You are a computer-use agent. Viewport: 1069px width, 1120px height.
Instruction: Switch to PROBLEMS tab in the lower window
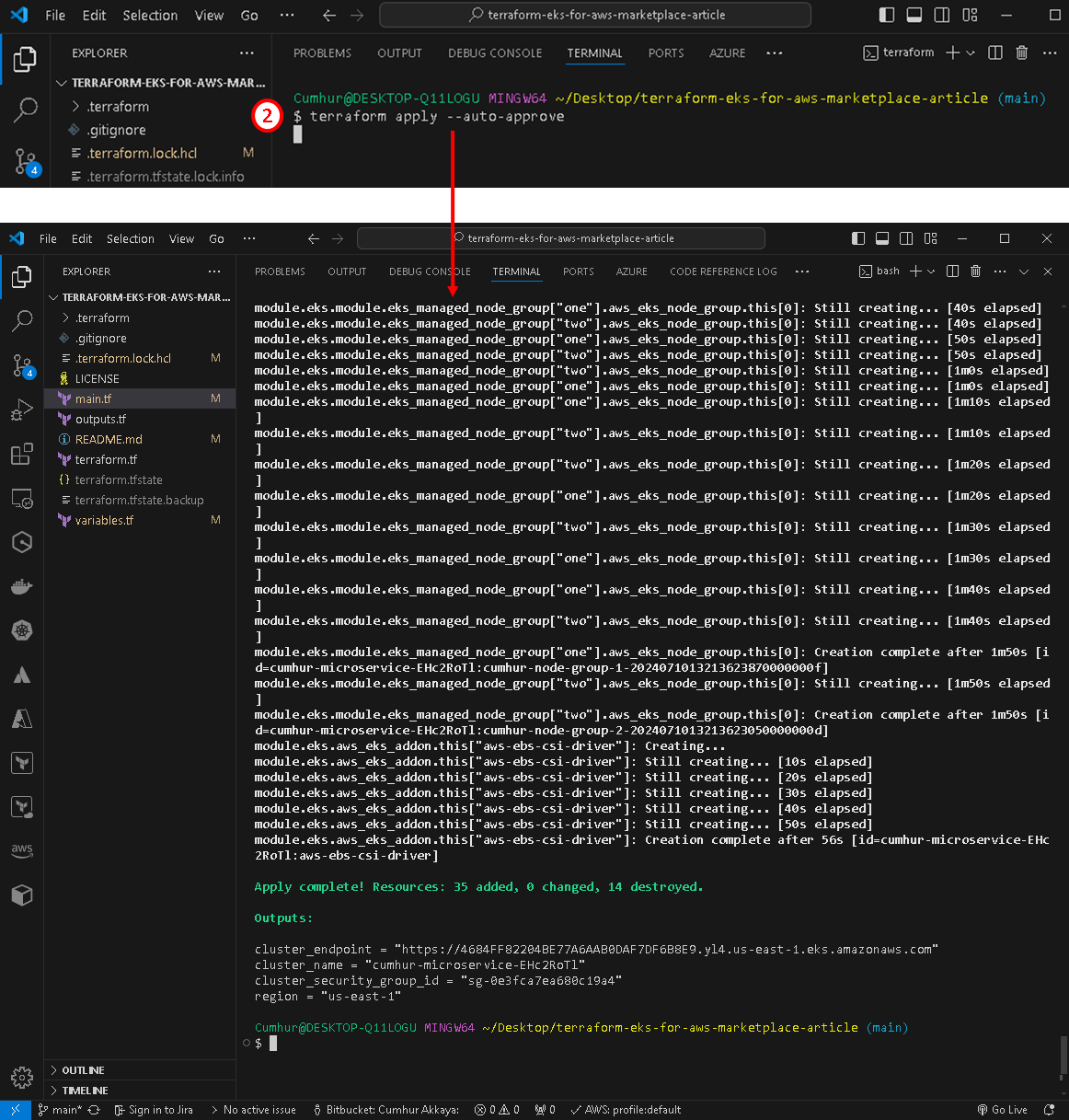(280, 271)
